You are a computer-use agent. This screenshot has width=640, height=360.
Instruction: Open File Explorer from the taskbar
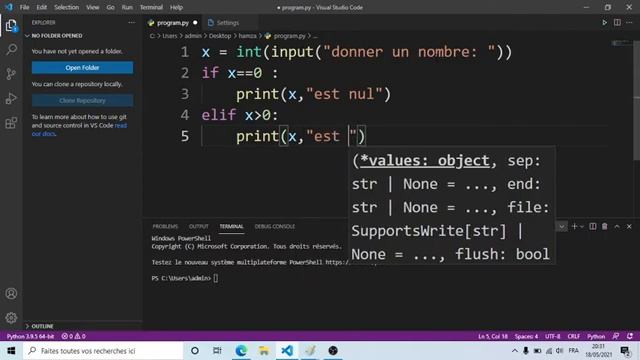264,351
